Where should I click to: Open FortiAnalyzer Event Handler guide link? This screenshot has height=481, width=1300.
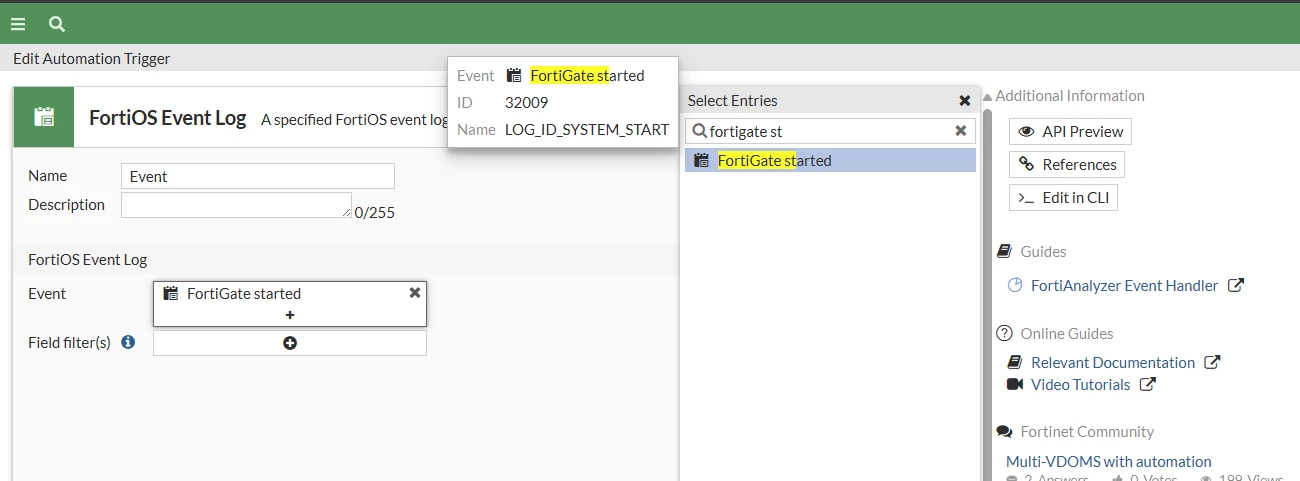[x=1124, y=285]
